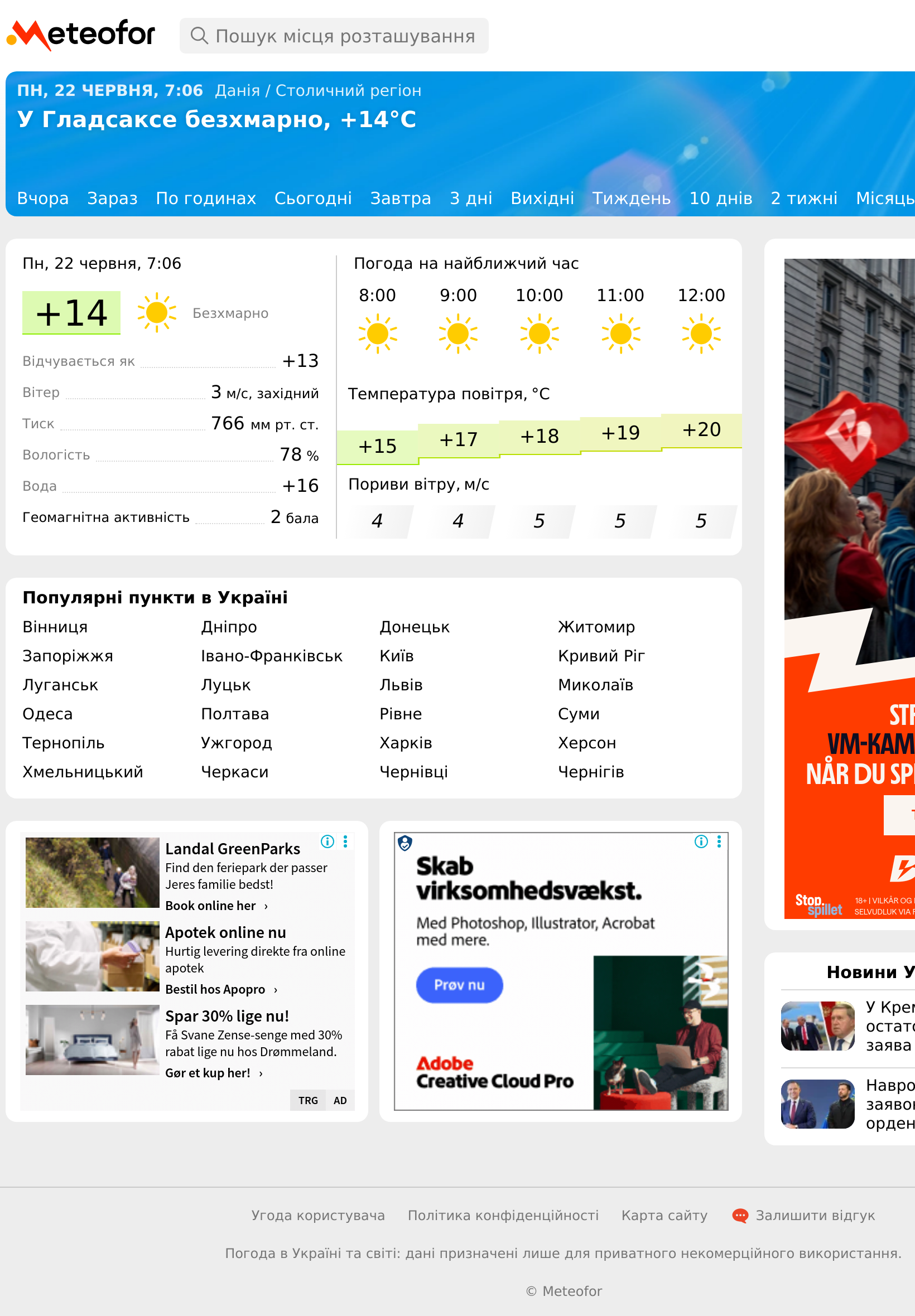The width and height of the screenshot is (915, 1316).
Task: Click the Геомагнітна активність label
Action: click(x=106, y=517)
